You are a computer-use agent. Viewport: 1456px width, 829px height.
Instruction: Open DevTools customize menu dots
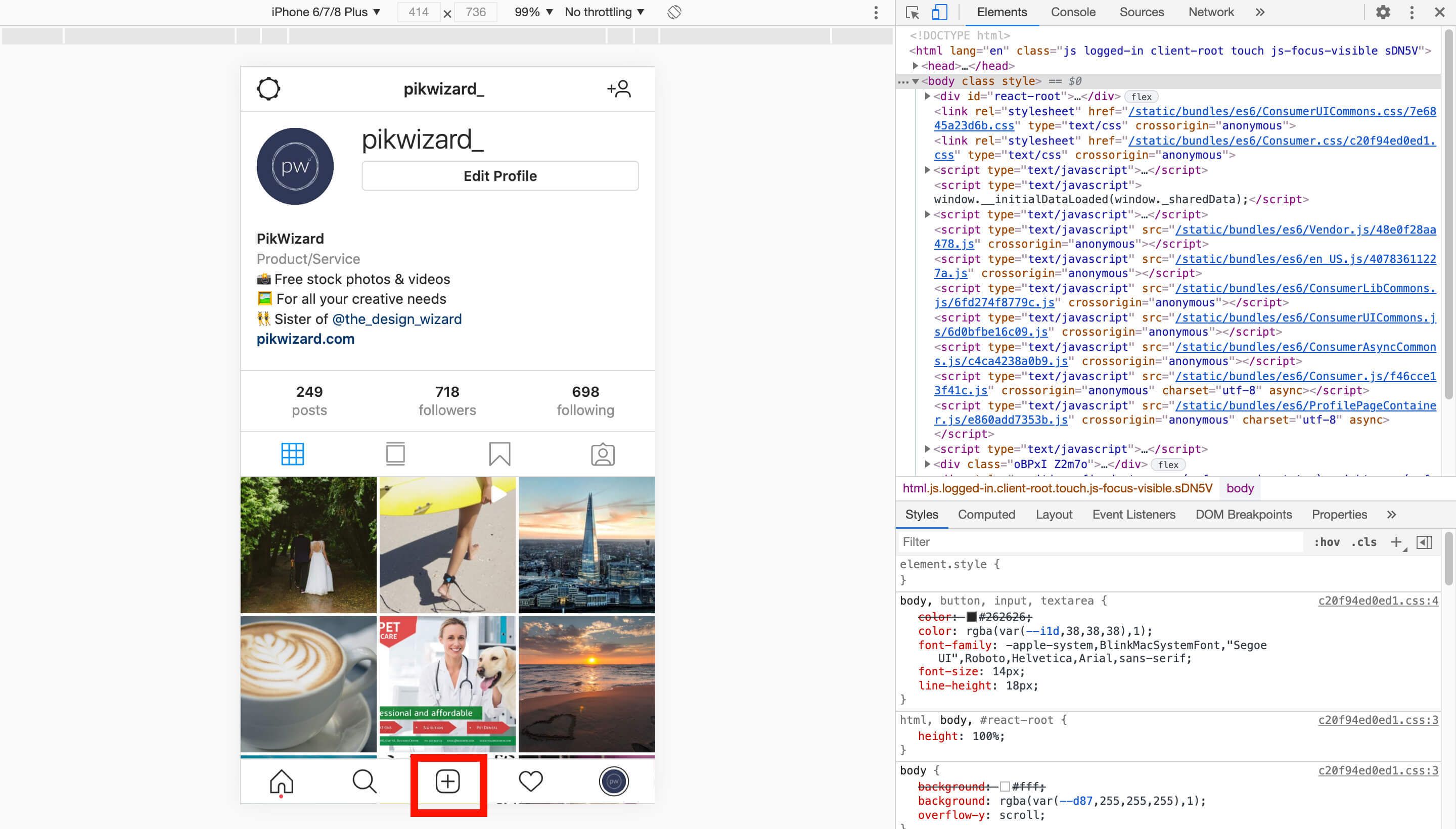pos(1412,12)
